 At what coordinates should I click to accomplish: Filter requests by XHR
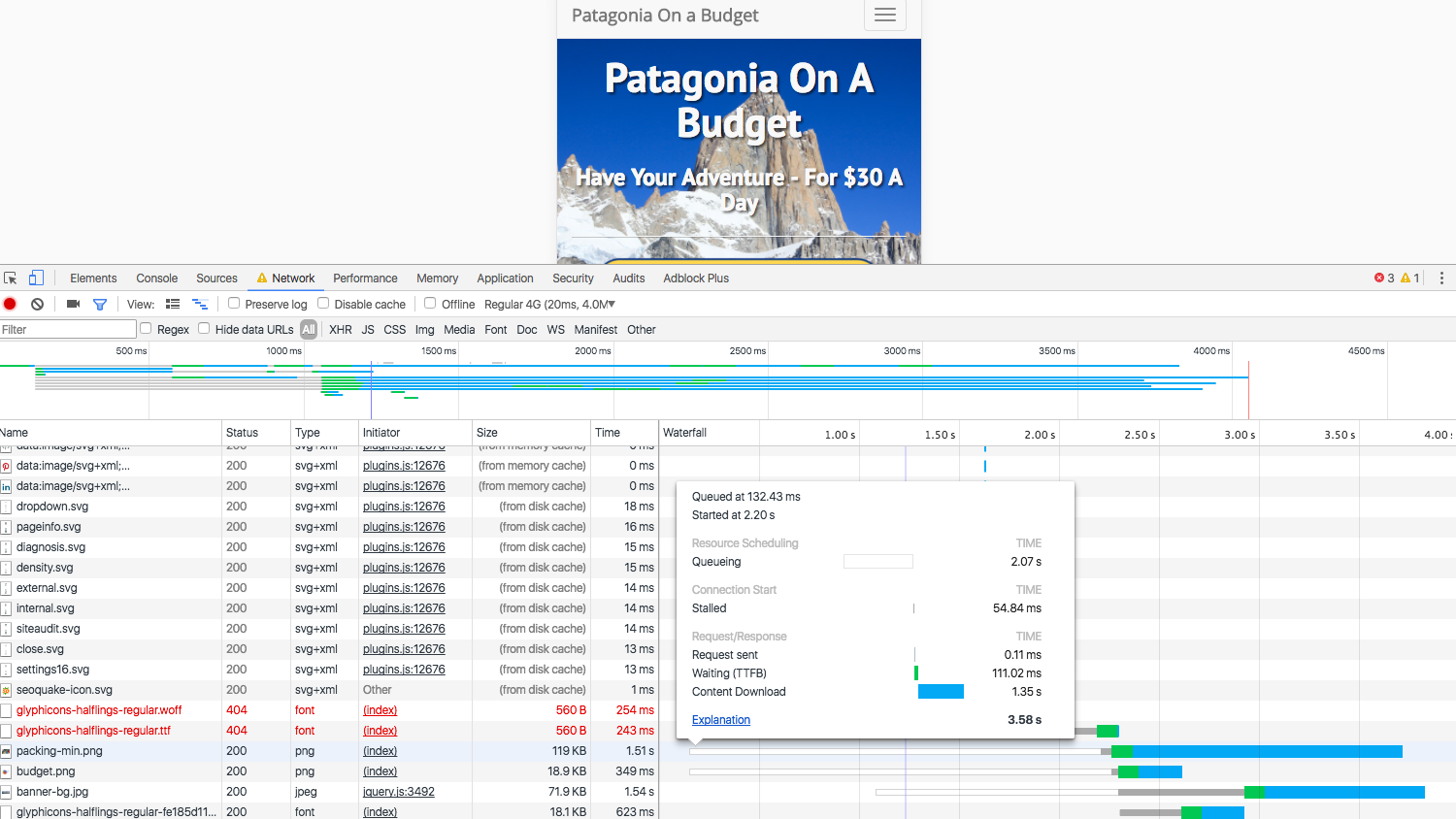[341, 329]
